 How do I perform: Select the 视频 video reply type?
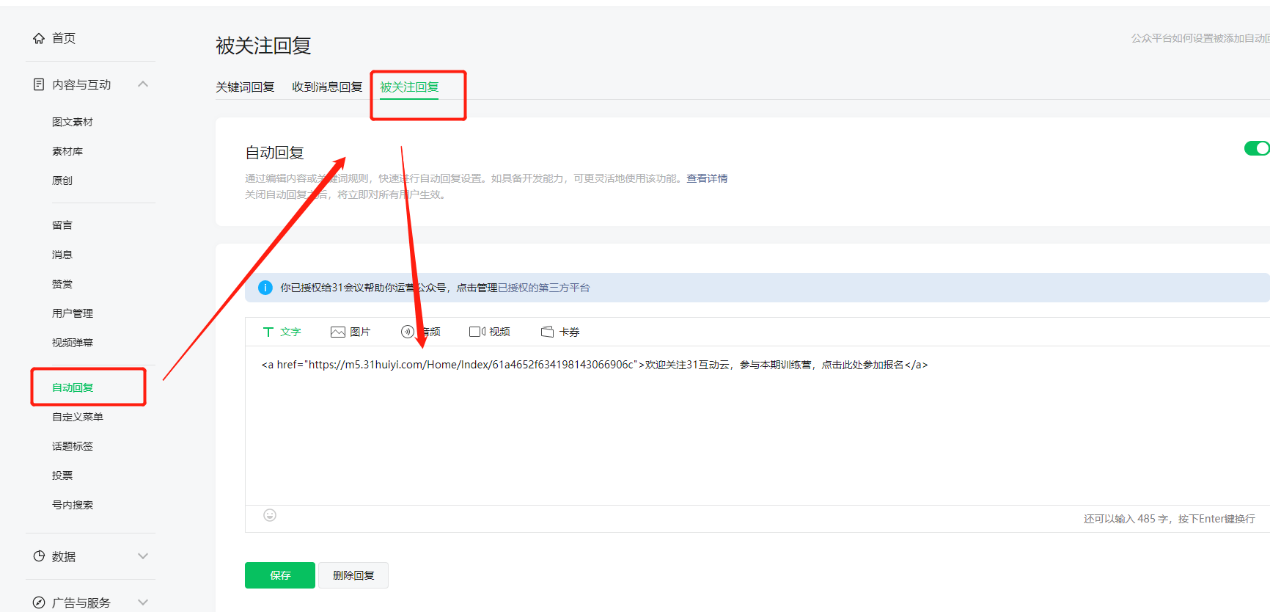(x=490, y=331)
